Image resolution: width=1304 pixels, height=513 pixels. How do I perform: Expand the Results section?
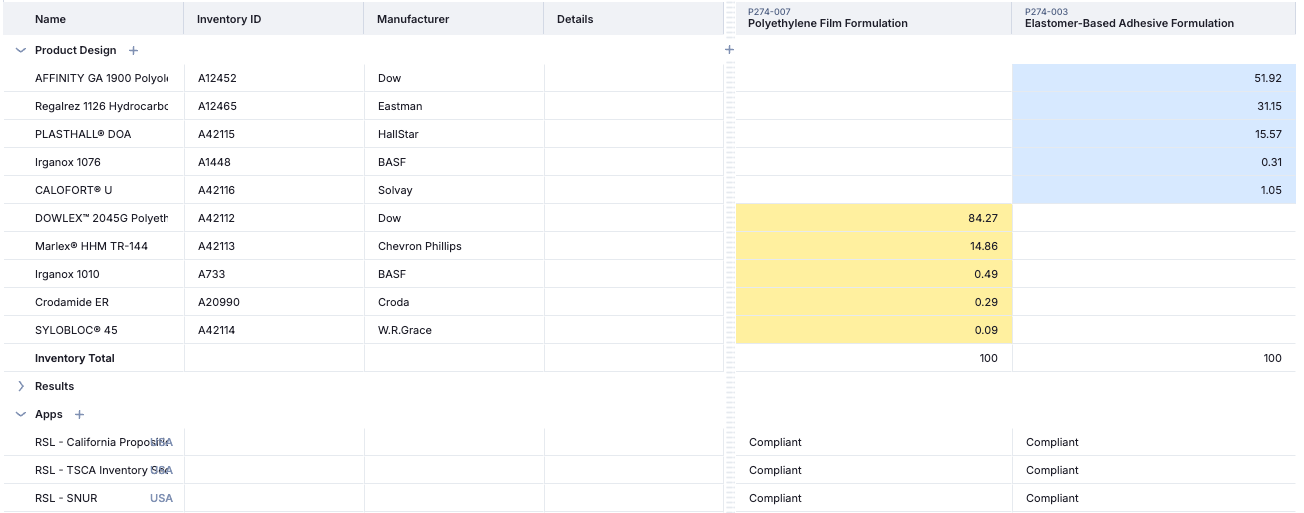pyautogui.click(x=21, y=386)
